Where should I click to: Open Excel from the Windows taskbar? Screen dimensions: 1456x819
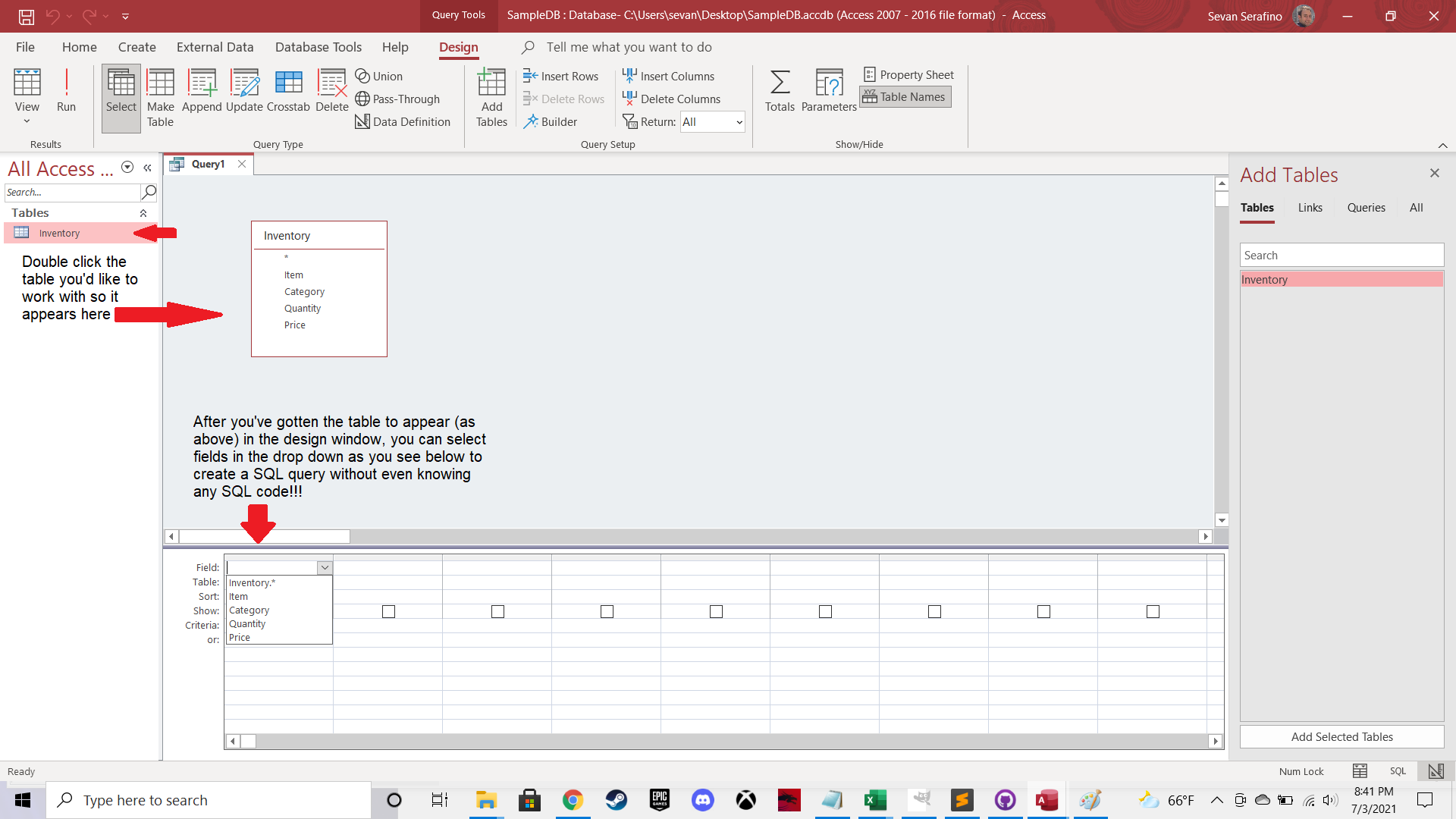(875, 800)
